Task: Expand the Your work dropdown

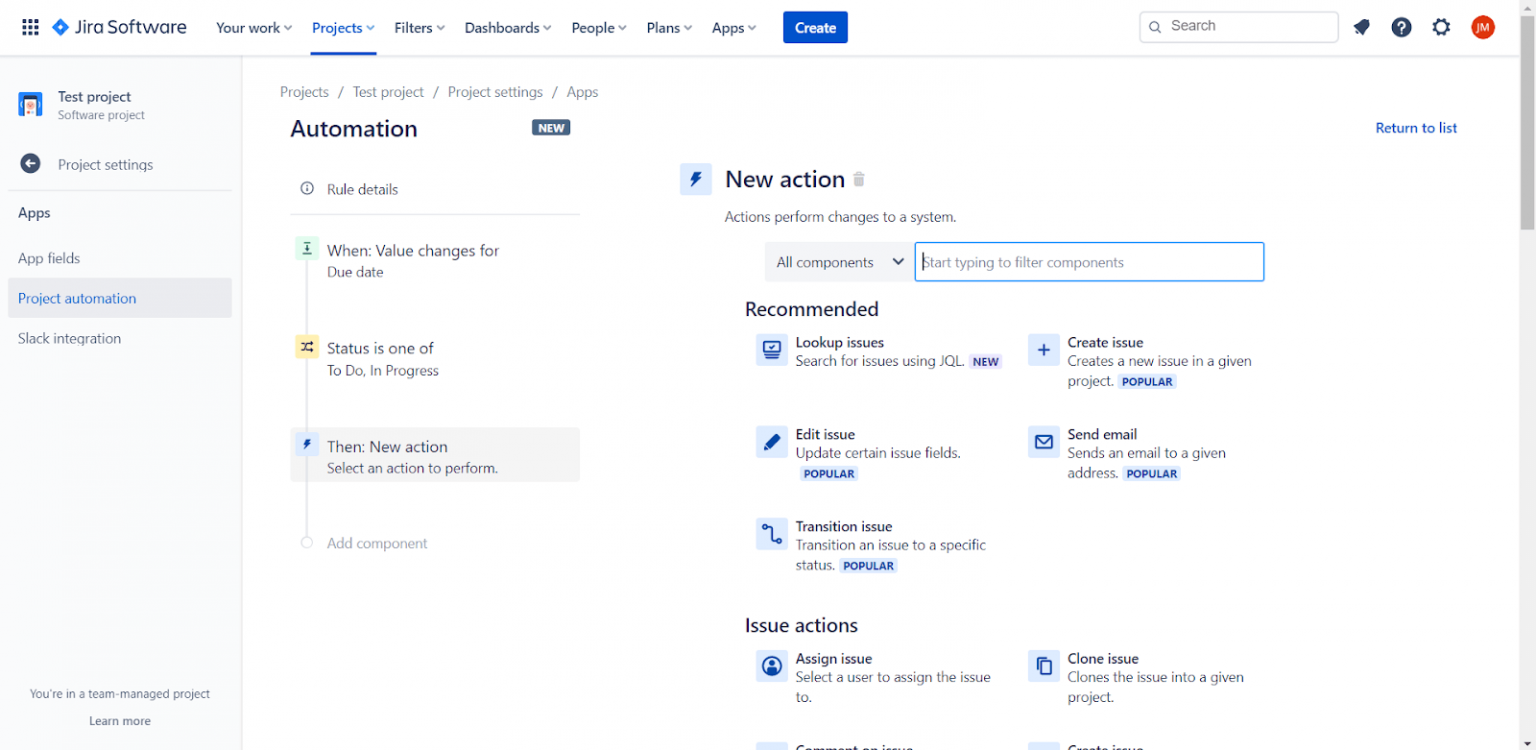Action: pos(253,28)
